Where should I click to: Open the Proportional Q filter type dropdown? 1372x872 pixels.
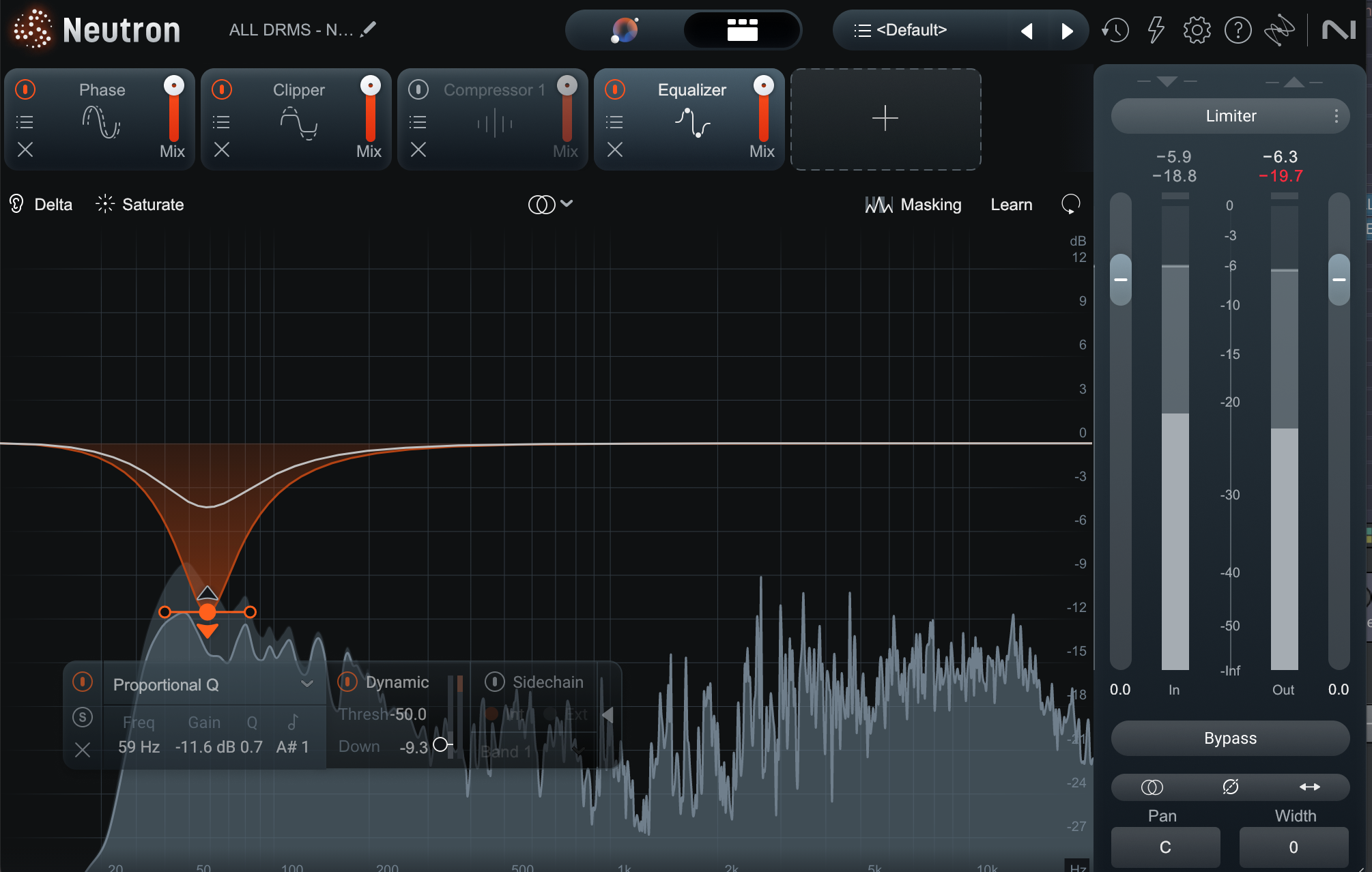point(213,684)
